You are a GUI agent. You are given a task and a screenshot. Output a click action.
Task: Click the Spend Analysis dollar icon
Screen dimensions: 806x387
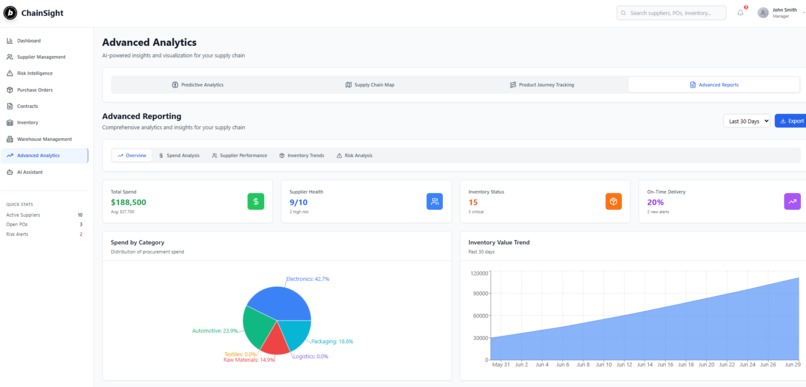click(161, 155)
